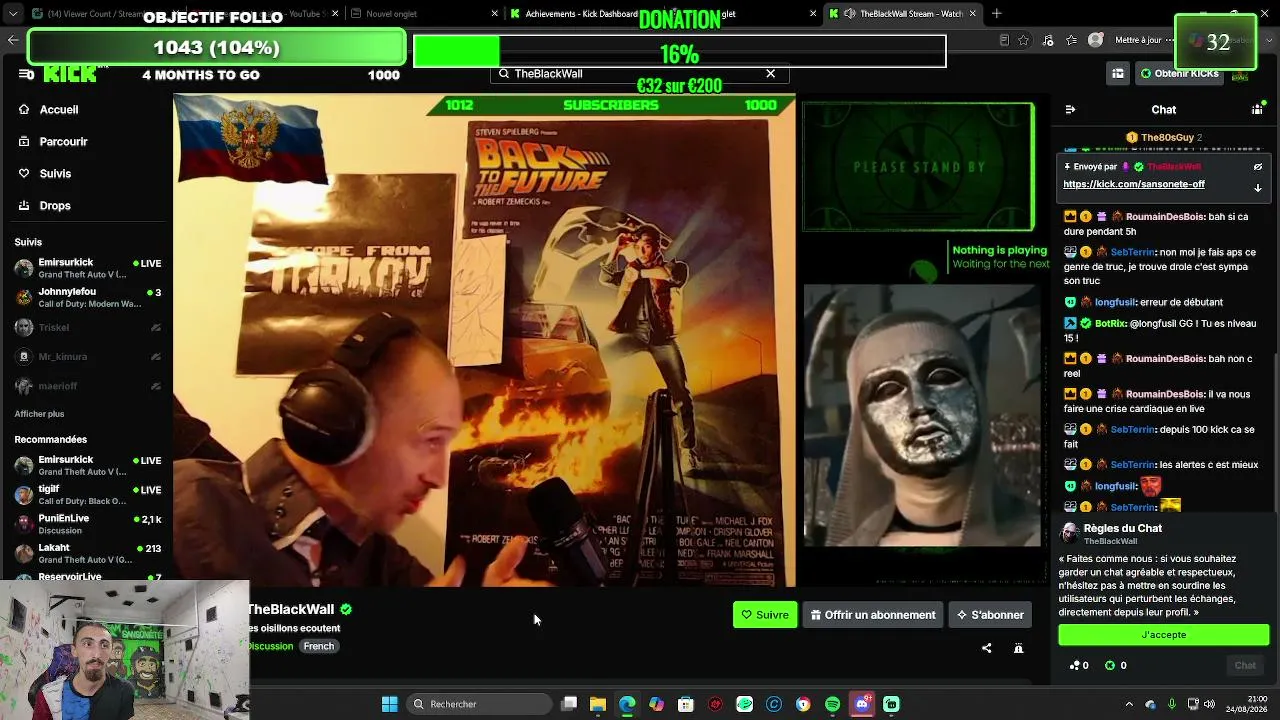Open the kick.com/sansonete-off pinned link
This screenshot has width=1280, height=720.
[1134, 185]
